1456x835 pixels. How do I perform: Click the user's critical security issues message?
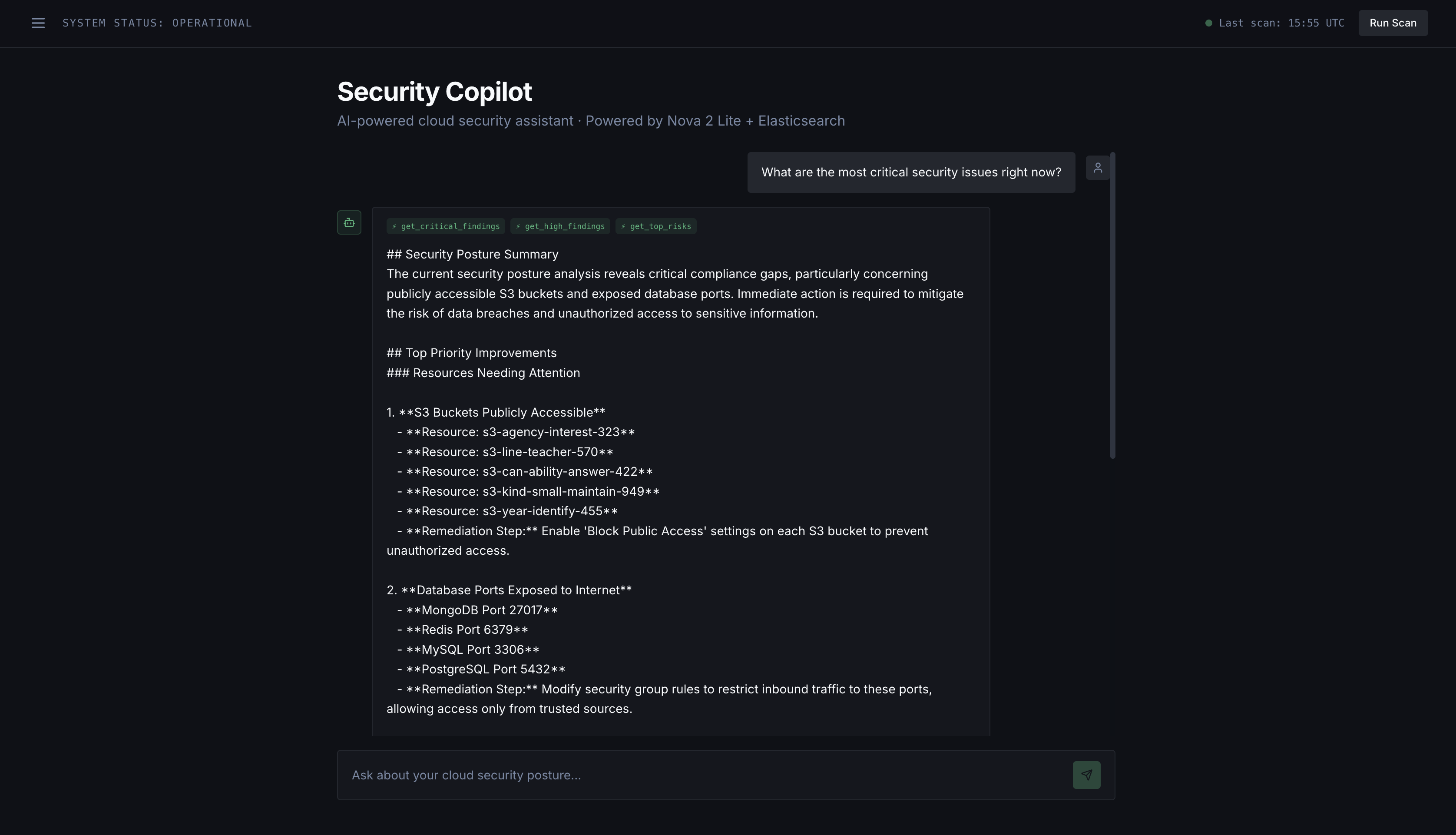pos(911,172)
